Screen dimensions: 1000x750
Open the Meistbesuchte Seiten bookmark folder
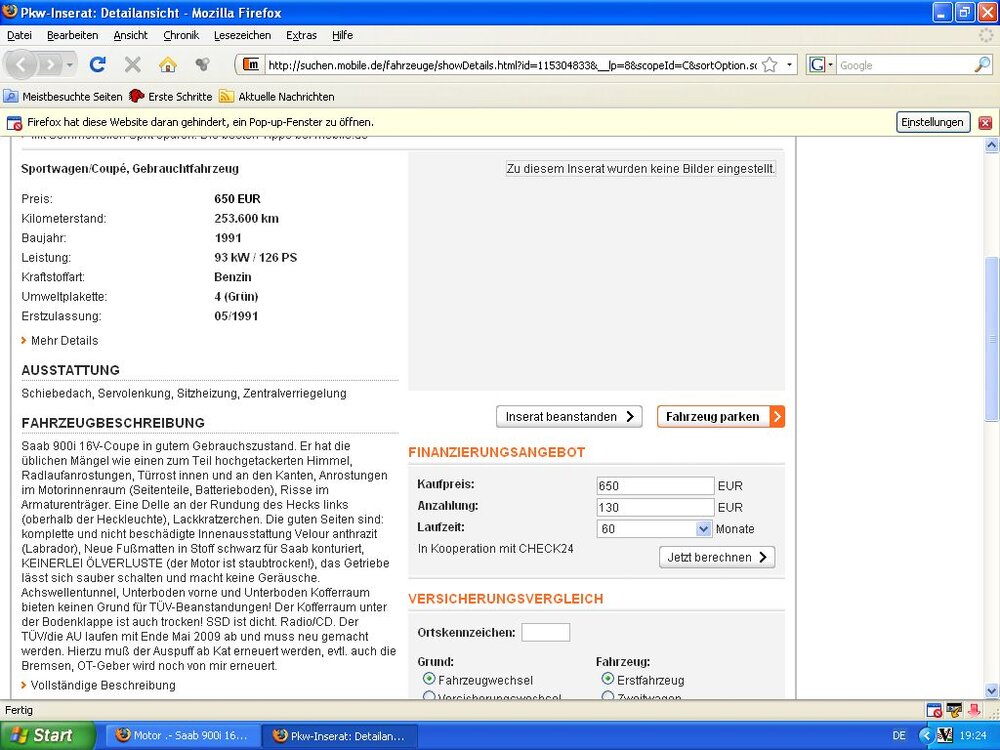[x=63, y=97]
